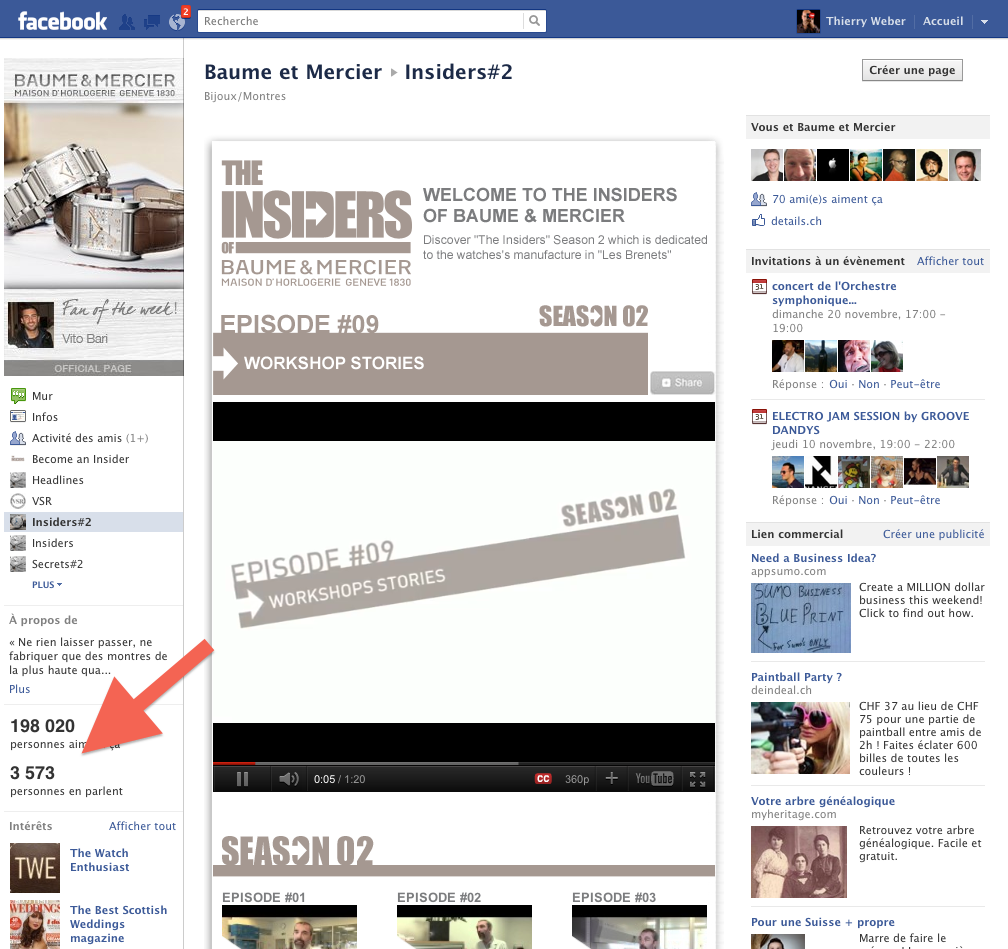Click 70 ami(e)s aiment ça link
This screenshot has height=949, width=1008.
[x=827, y=199]
